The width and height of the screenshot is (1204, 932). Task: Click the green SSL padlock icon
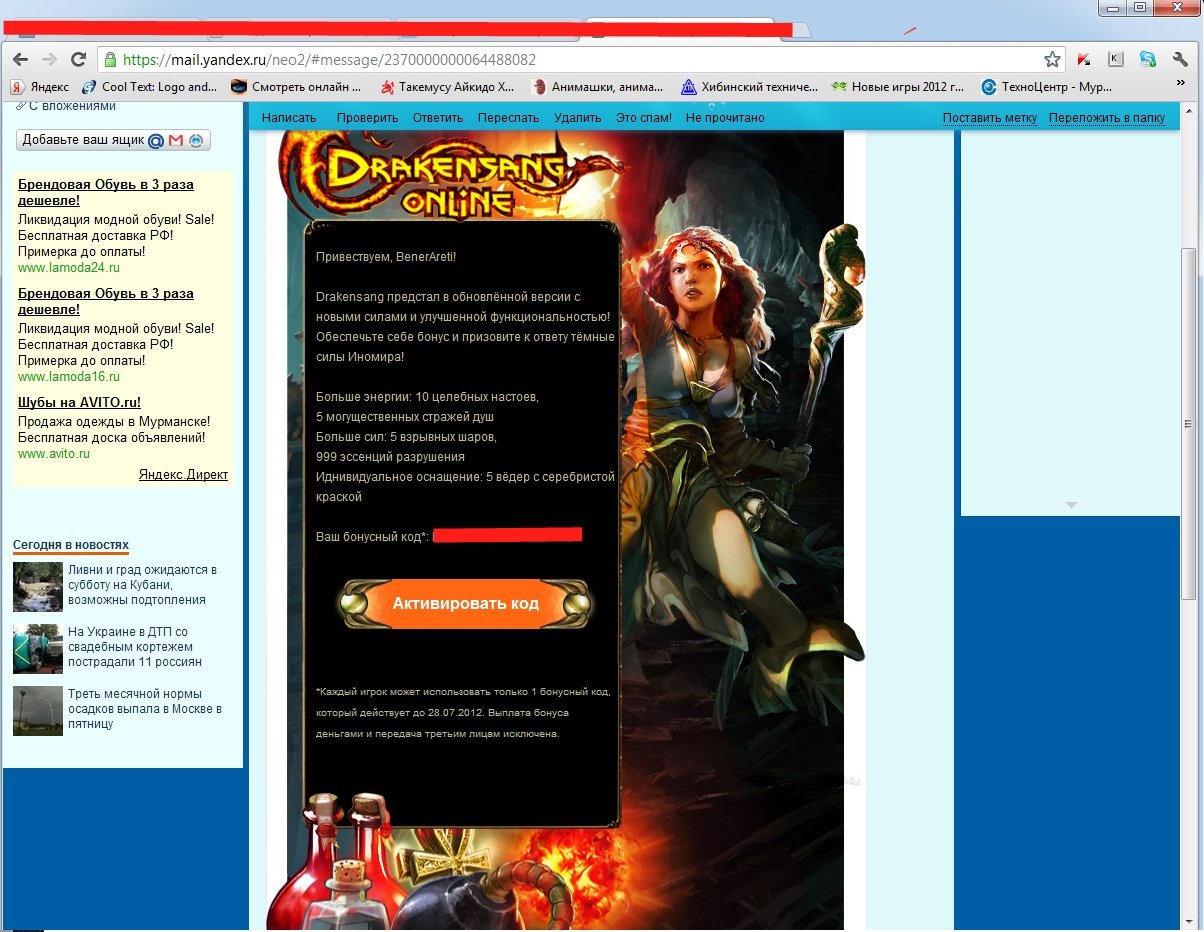(x=111, y=59)
